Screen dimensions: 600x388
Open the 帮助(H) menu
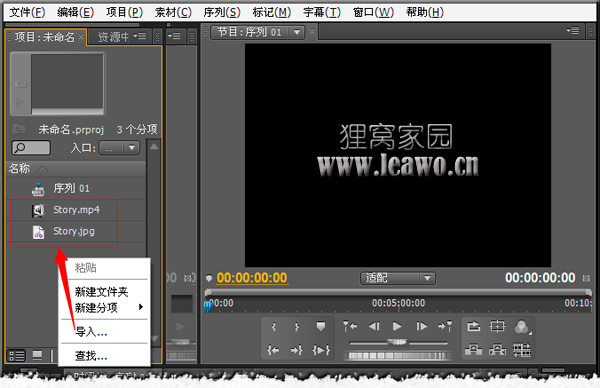point(425,12)
